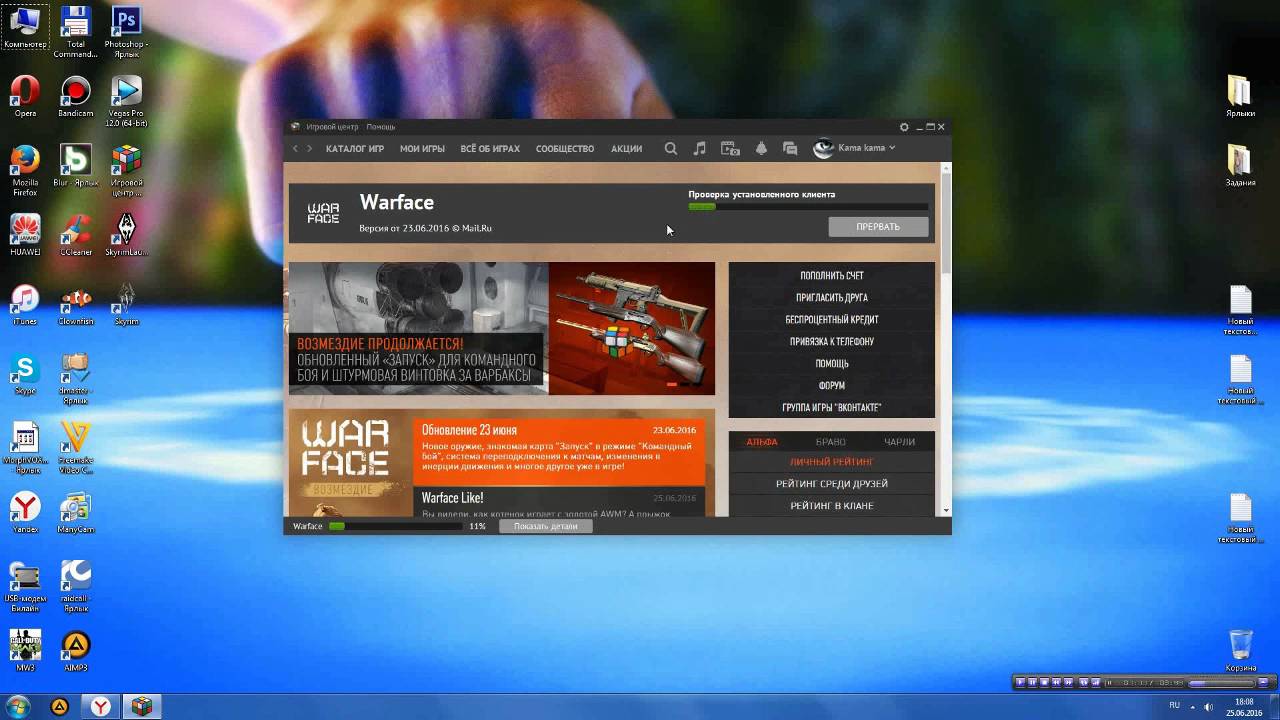
Task: Switch to the АЛЬФА rating tab
Action: tap(762, 442)
